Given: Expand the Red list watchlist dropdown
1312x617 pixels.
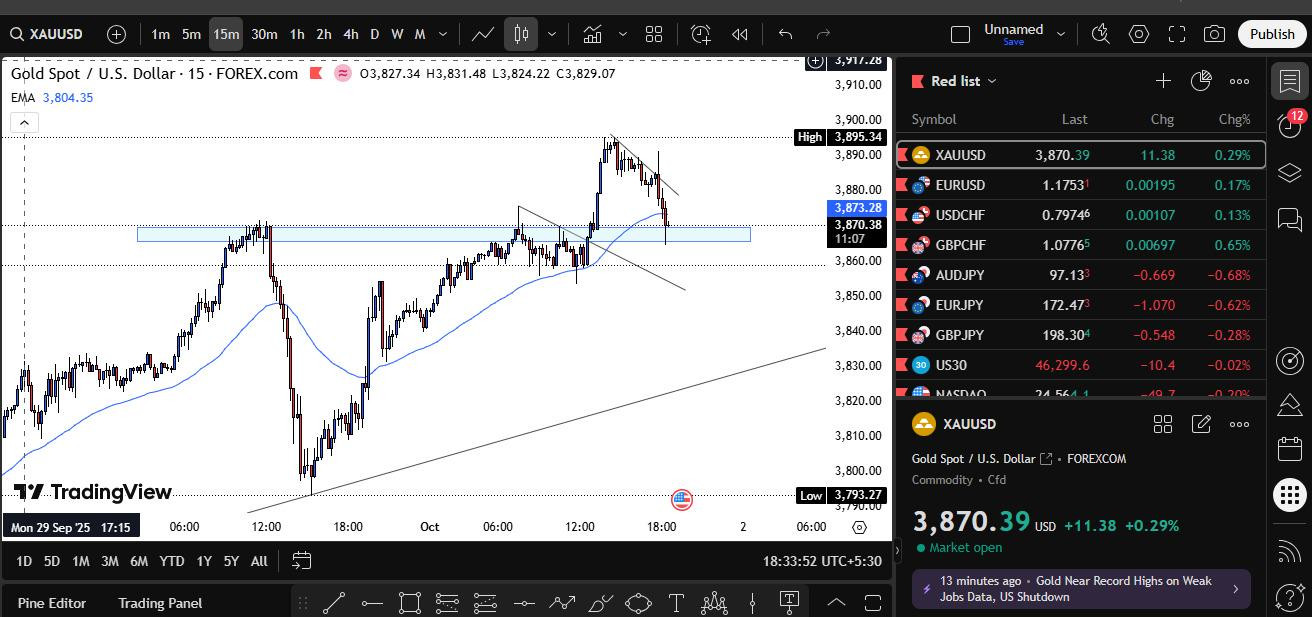Looking at the screenshot, I should coord(963,81).
